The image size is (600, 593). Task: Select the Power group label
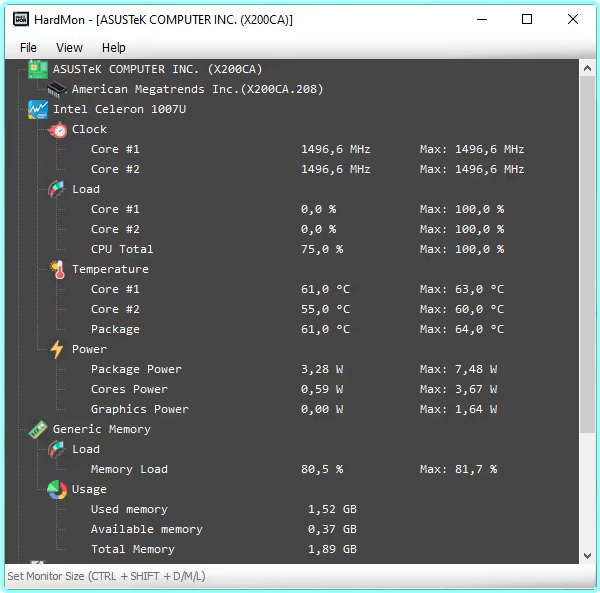pyautogui.click(x=89, y=349)
